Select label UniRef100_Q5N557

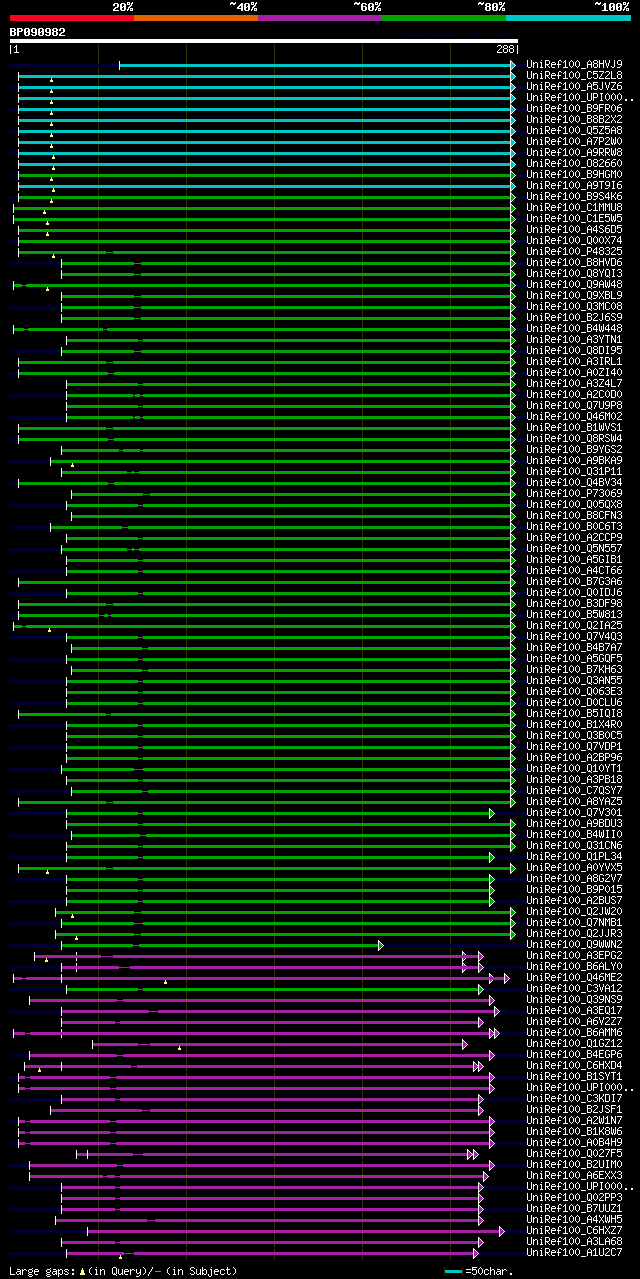pos(574,549)
